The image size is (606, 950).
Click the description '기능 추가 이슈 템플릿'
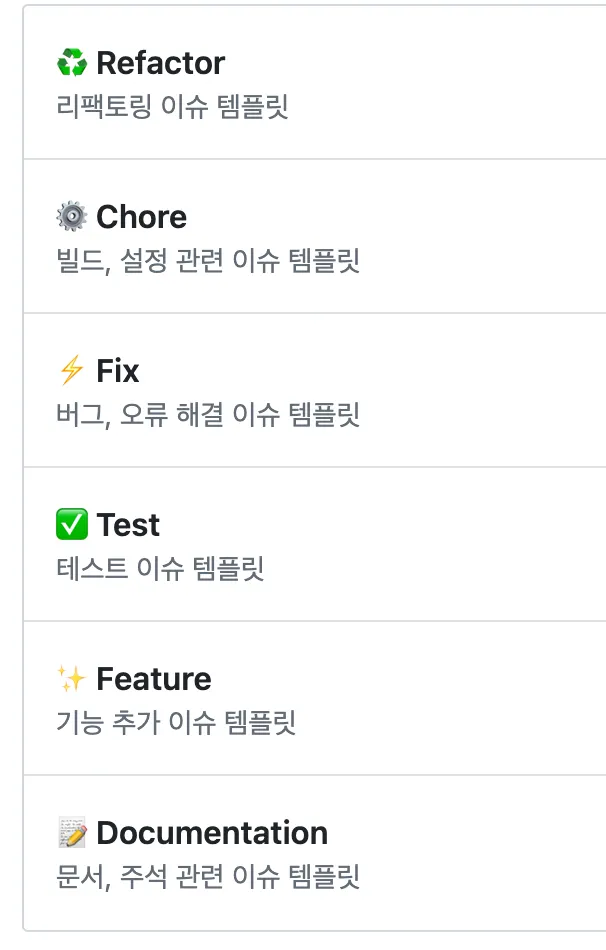pyautogui.click(x=176, y=723)
